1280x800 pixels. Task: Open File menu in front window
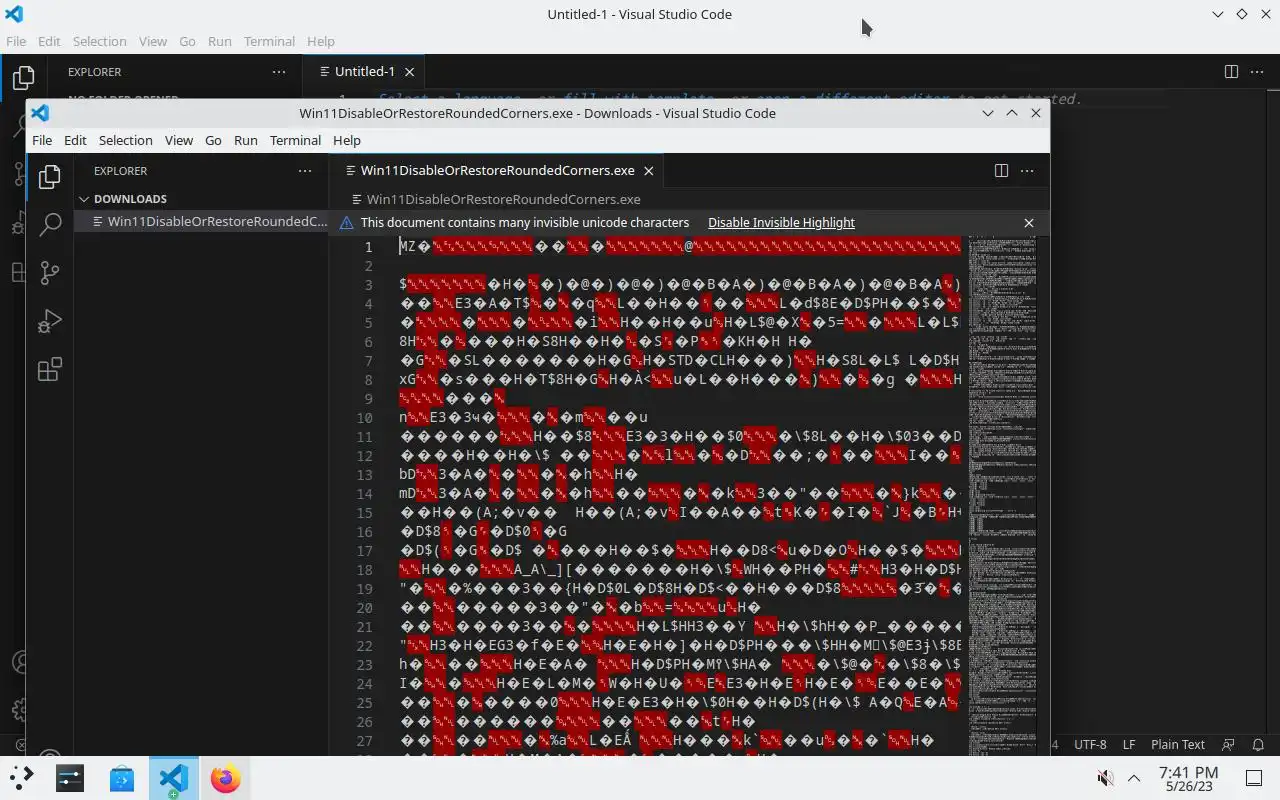(x=42, y=140)
